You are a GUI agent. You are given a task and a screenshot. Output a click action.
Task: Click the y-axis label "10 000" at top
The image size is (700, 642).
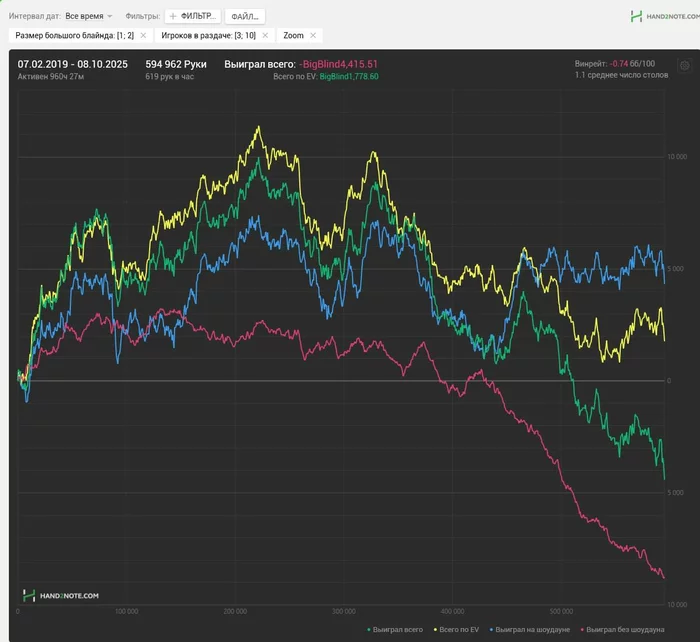677,157
